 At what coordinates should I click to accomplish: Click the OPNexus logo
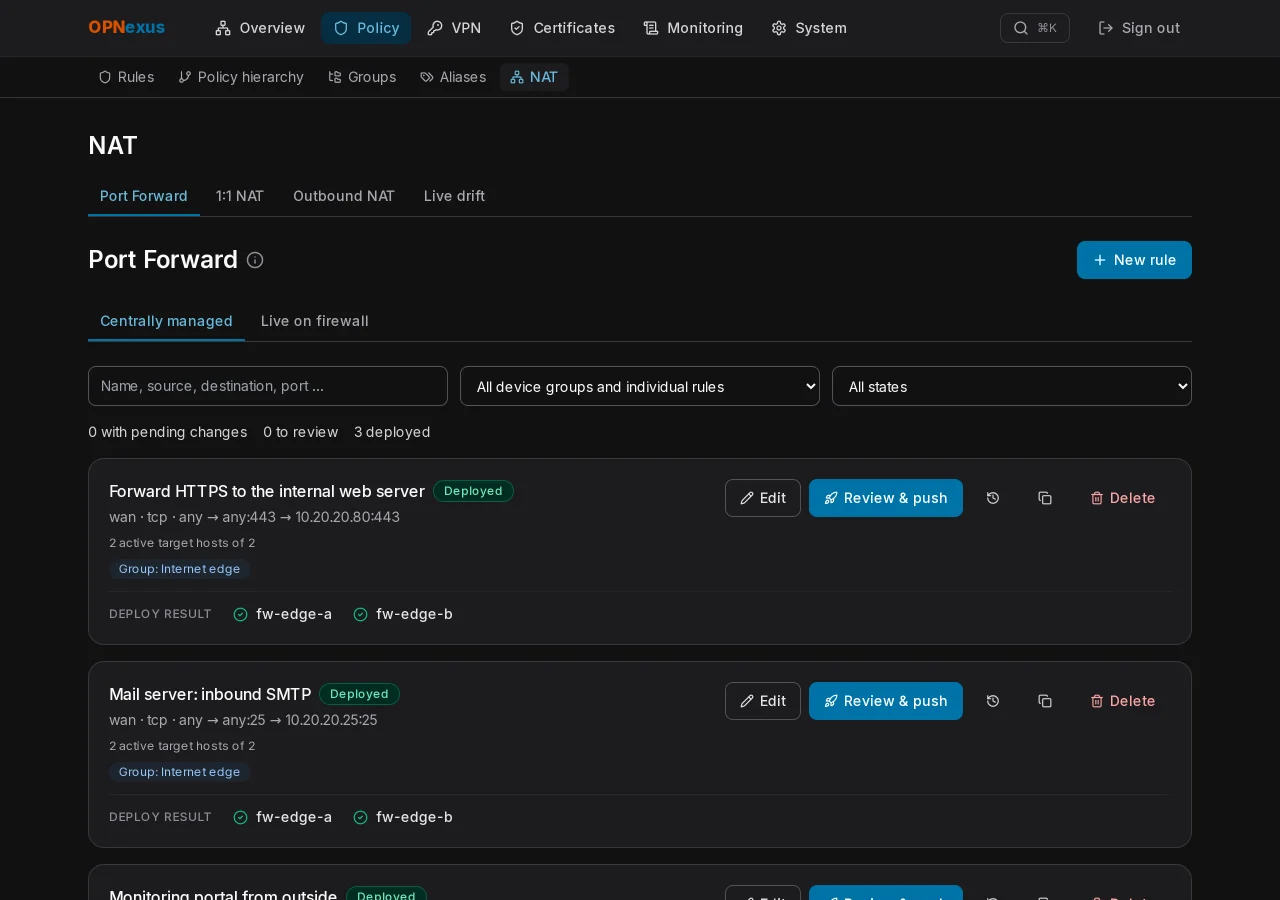coord(127,28)
